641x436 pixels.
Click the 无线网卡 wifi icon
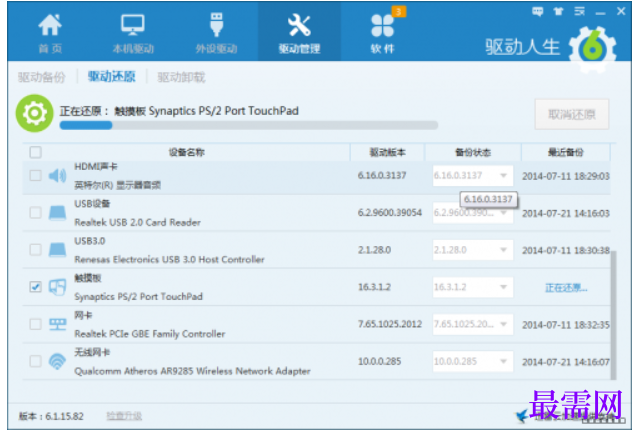[57, 361]
